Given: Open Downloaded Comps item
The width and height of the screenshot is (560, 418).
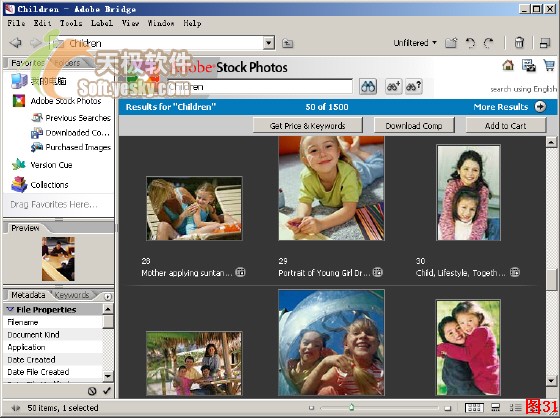Looking at the screenshot, I should coord(71,133).
